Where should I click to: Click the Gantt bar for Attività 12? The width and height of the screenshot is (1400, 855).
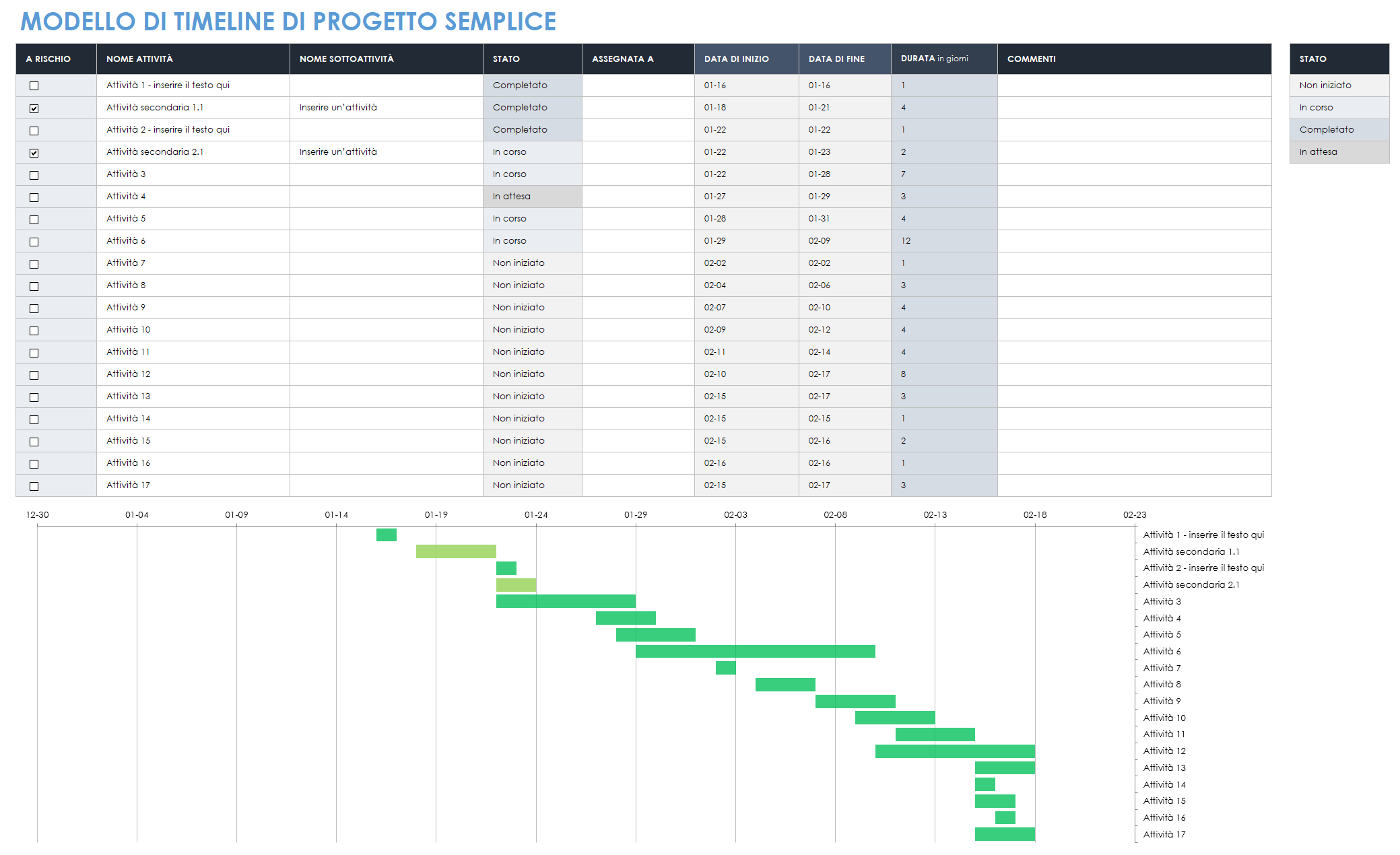point(955,751)
